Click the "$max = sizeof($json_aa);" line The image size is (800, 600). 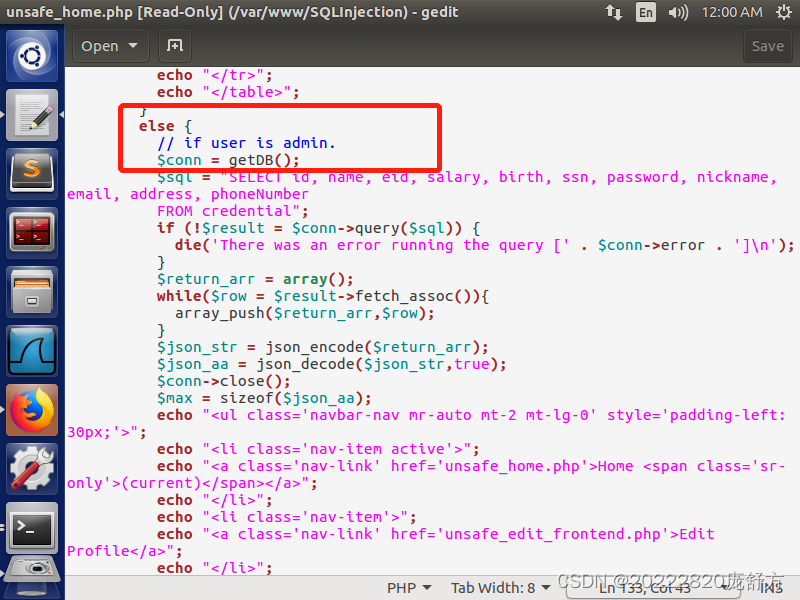pyautogui.click(x=264, y=398)
